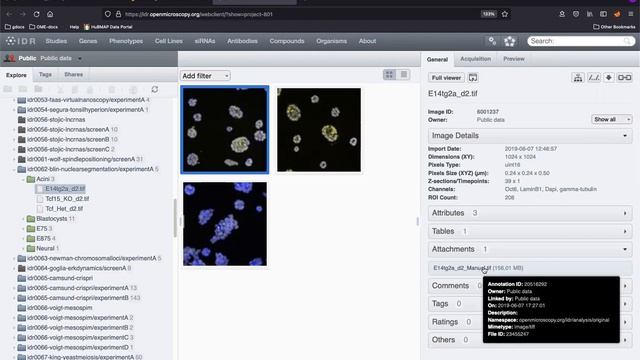Reload the page in the browser
This screenshot has height=360, width=640.
point(36,14)
